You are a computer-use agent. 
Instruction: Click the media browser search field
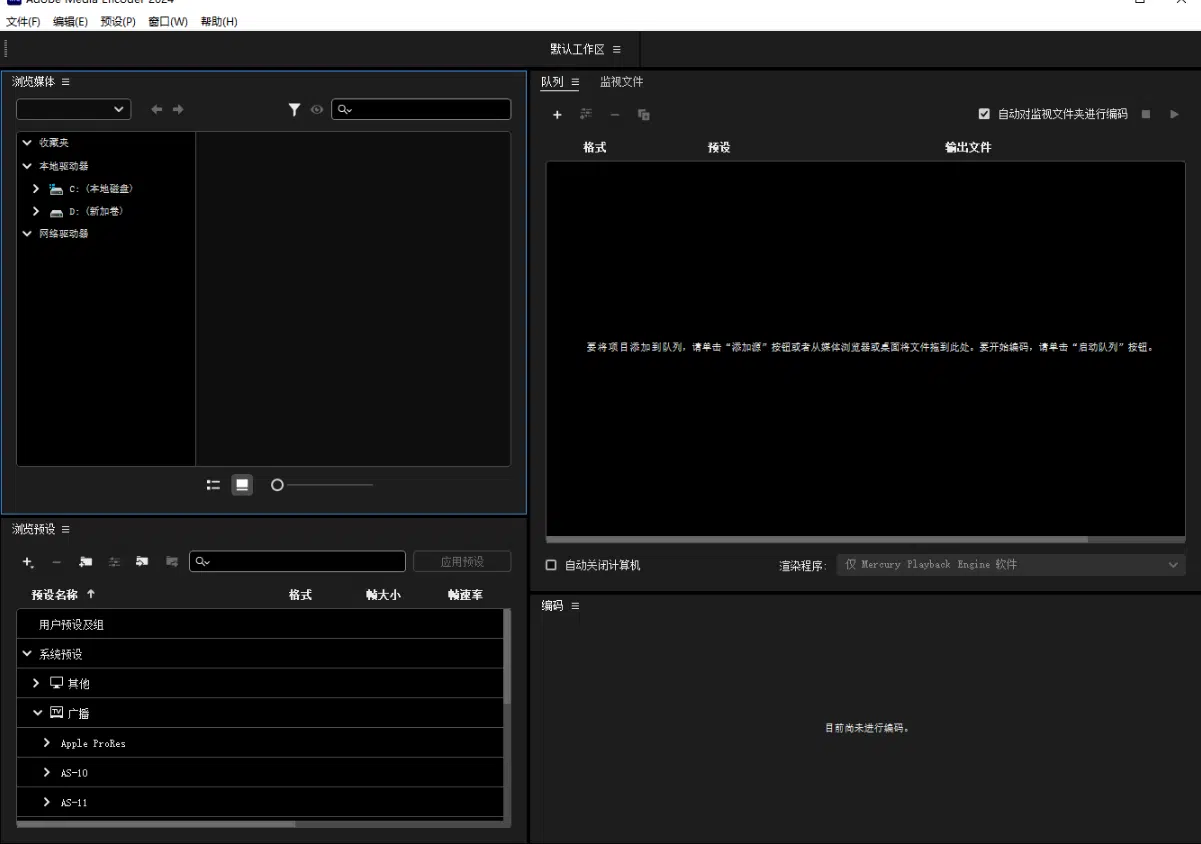(421, 108)
